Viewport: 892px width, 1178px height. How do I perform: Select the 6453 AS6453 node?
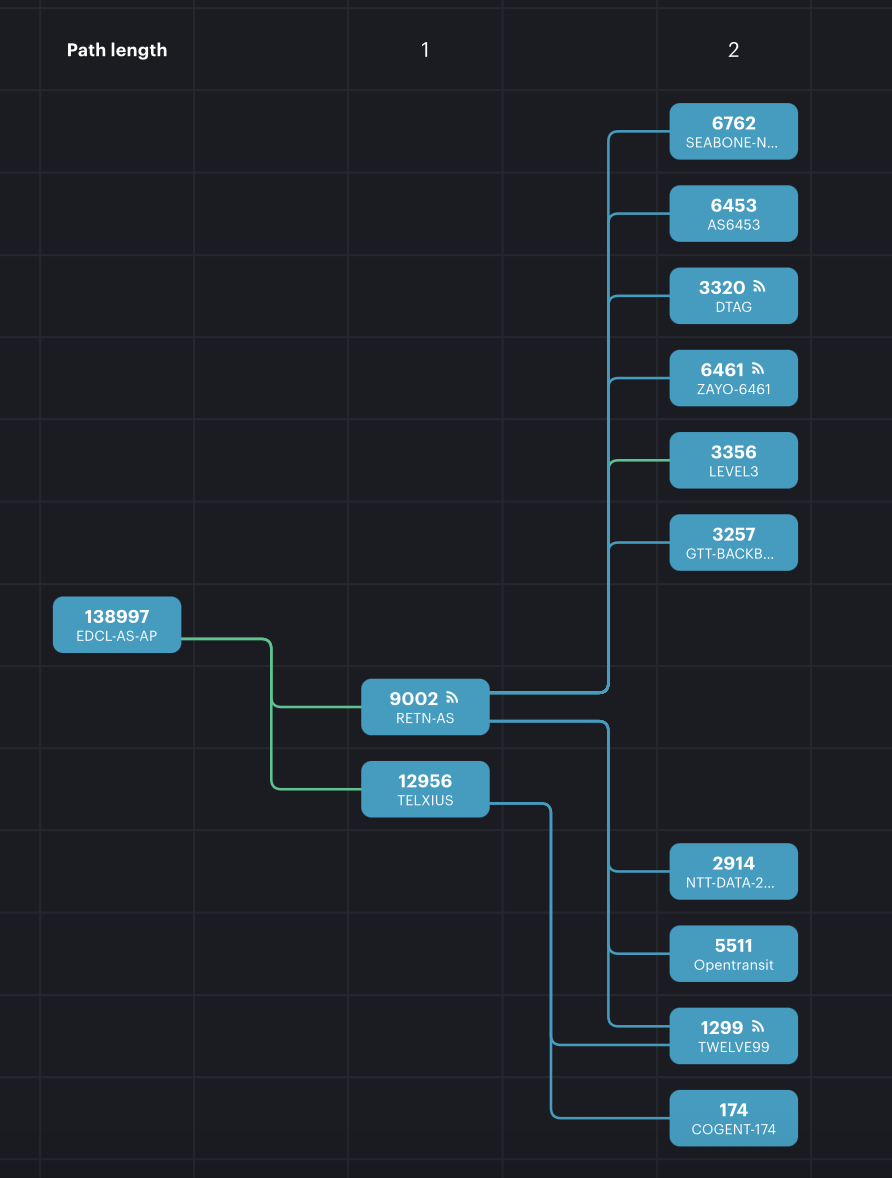(733, 213)
